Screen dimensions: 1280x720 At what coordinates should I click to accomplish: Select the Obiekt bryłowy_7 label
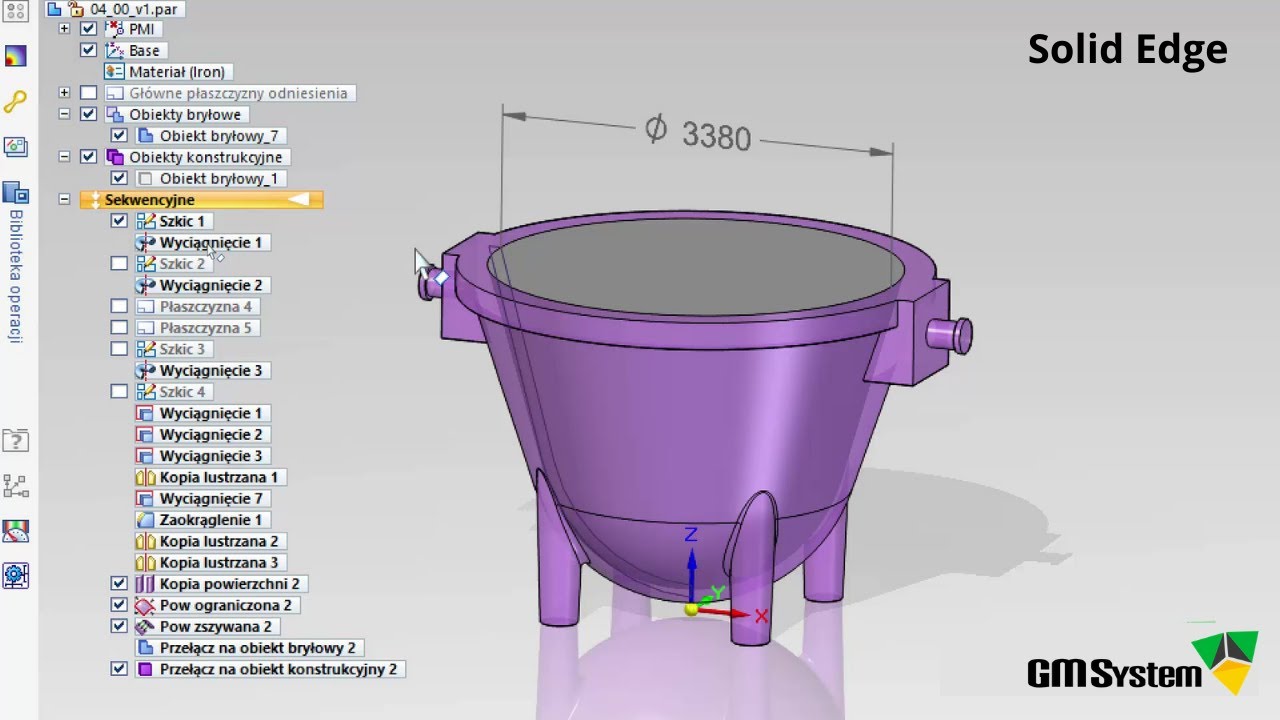pos(219,136)
